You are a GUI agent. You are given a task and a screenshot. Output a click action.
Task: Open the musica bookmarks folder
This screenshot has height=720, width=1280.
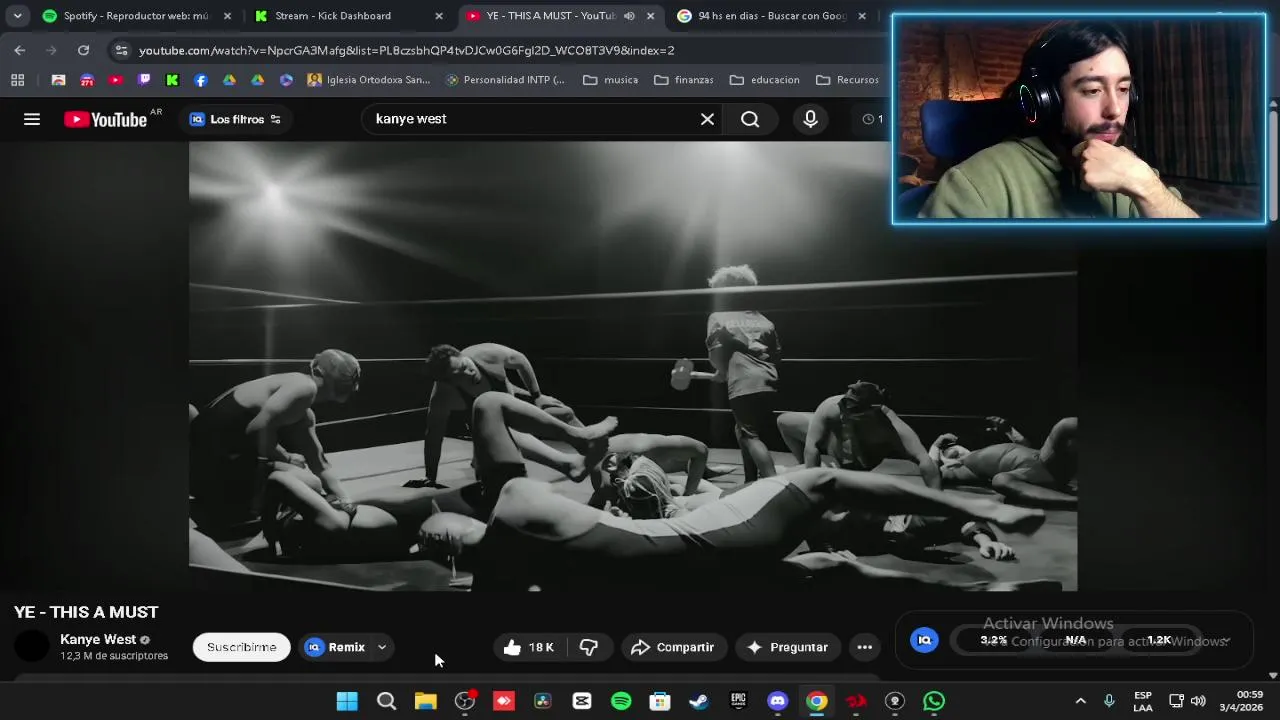pyautogui.click(x=611, y=80)
